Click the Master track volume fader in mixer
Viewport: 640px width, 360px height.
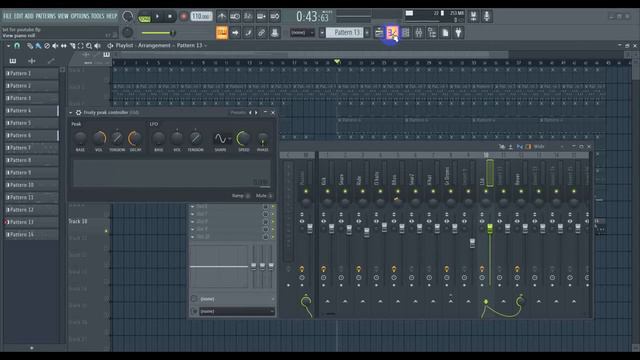(x=310, y=229)
